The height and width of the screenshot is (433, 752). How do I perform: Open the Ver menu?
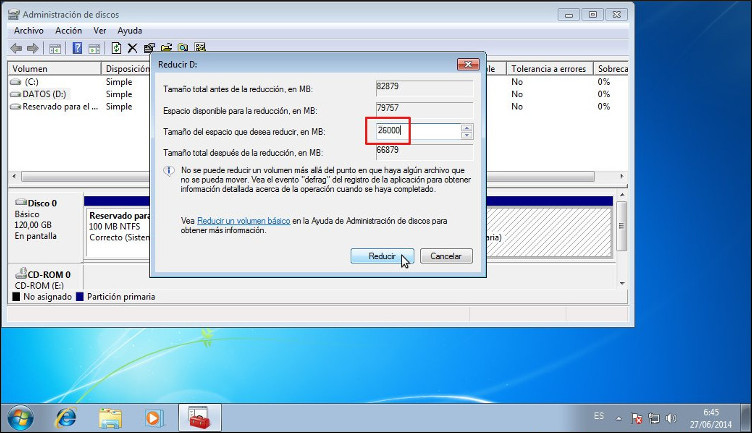pos(100,31)
